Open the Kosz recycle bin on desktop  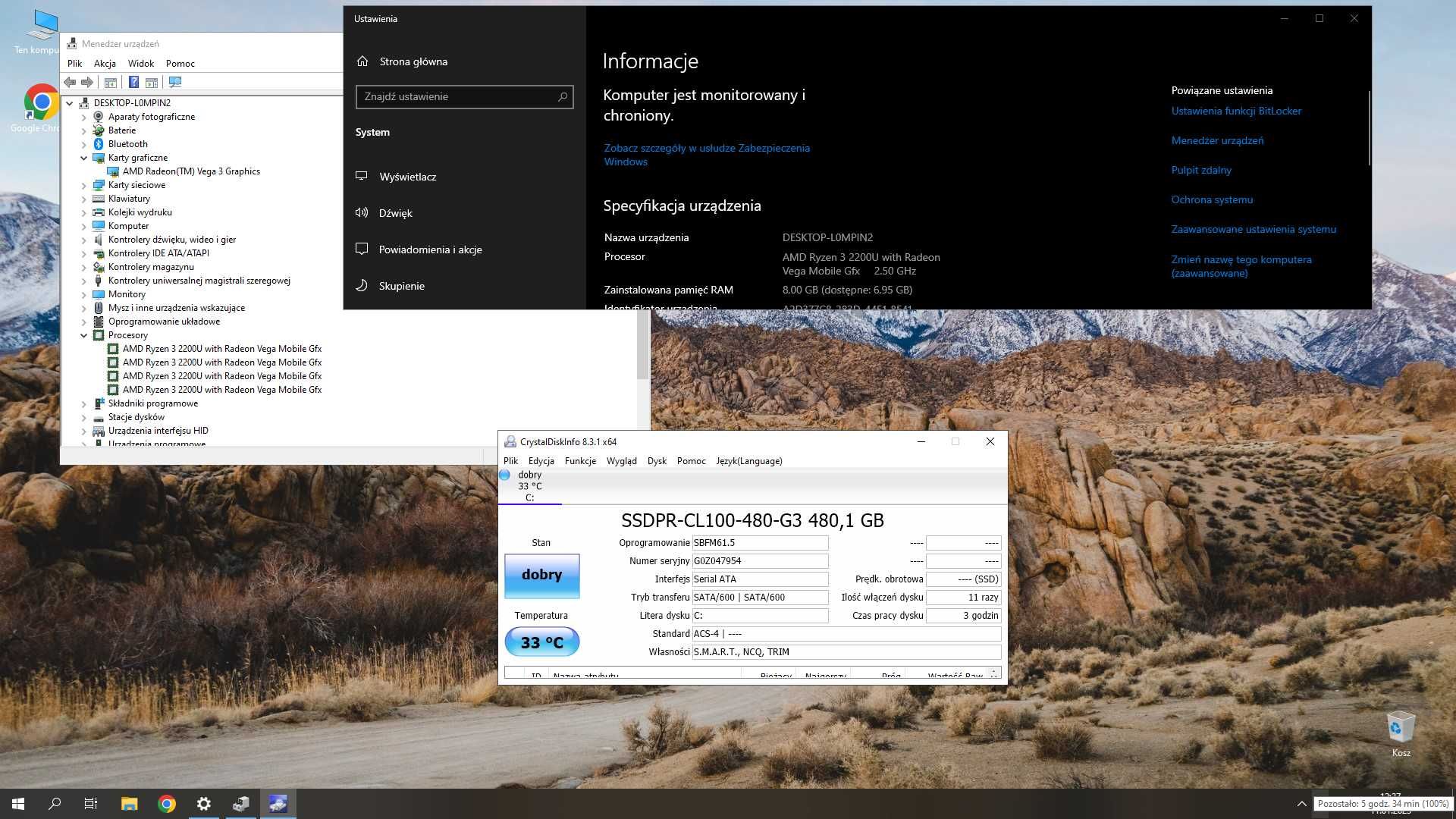click(x=1401, y=728)
